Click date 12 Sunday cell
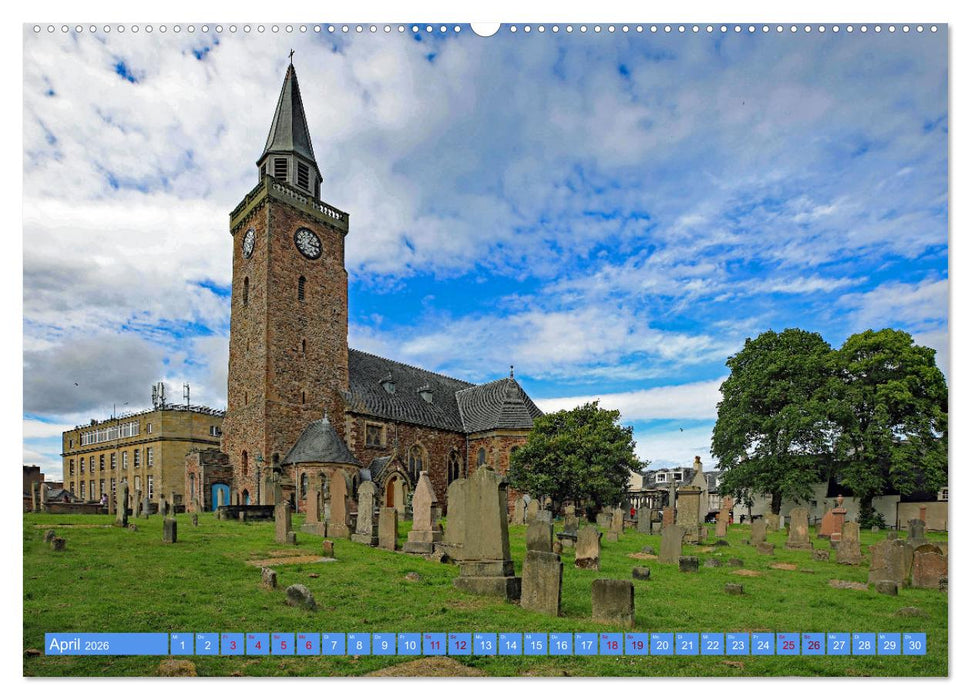971x700 pixels. [459, 644]
